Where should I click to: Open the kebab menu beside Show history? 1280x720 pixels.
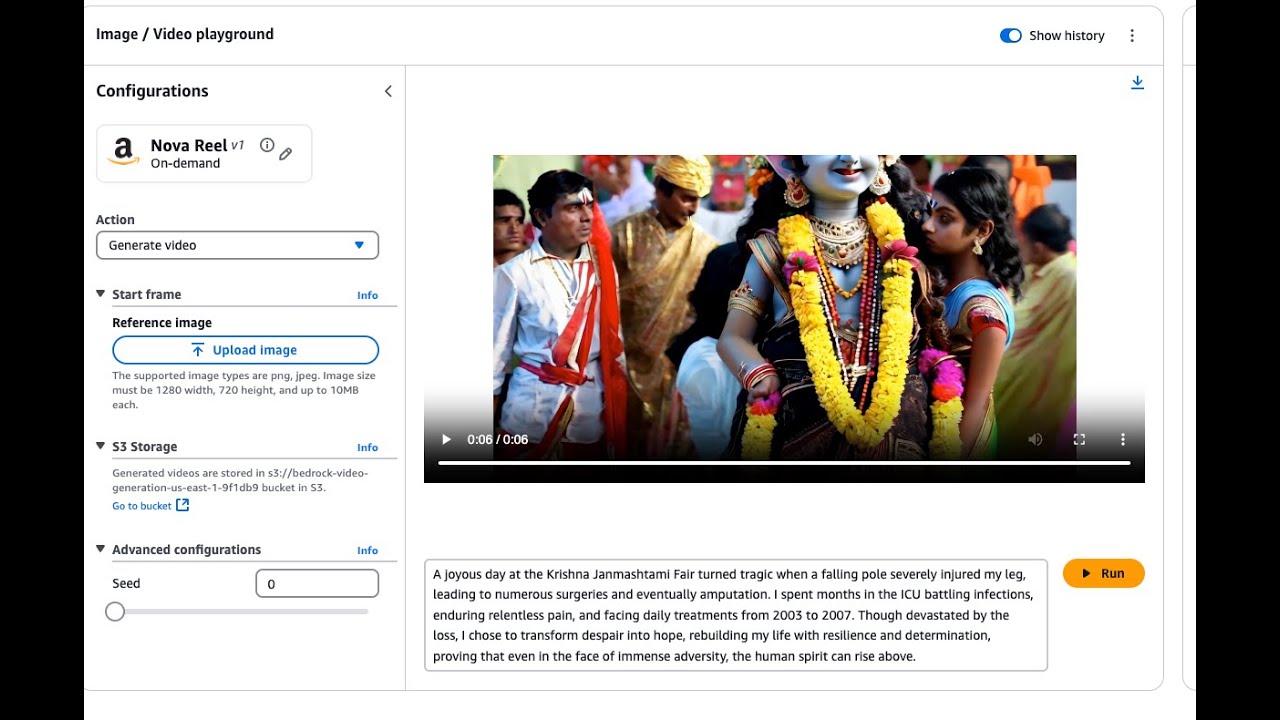coord(1132,36)
